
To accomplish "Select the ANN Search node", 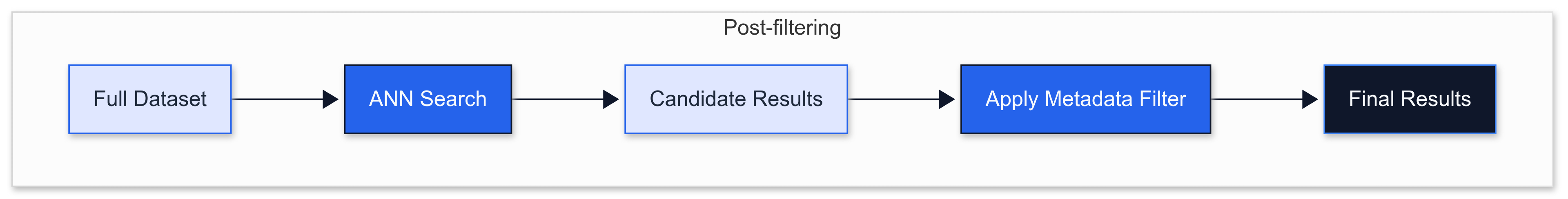I will 427,99.
